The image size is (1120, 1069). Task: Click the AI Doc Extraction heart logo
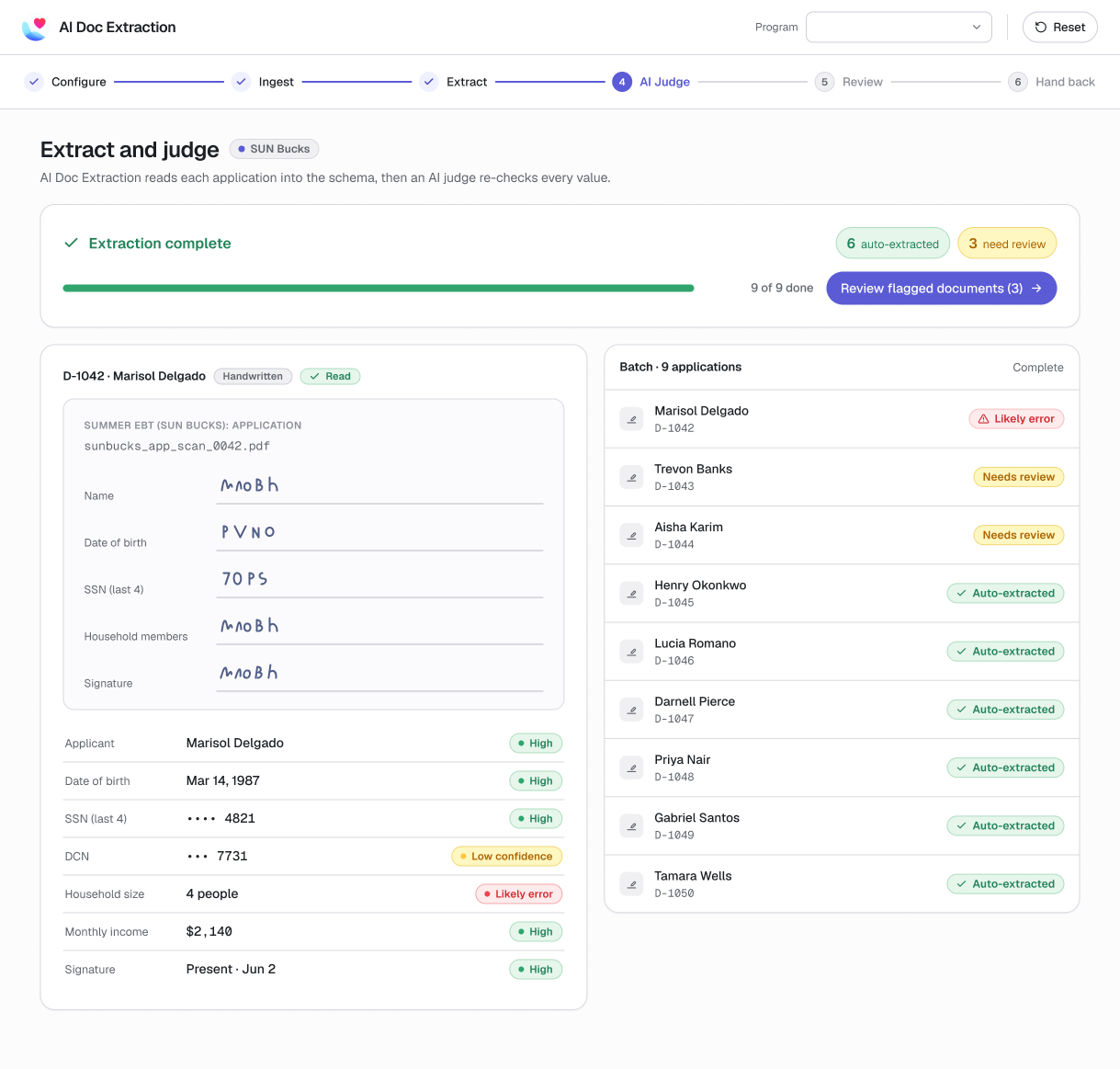pyautogui.click(x=34, y=28)
